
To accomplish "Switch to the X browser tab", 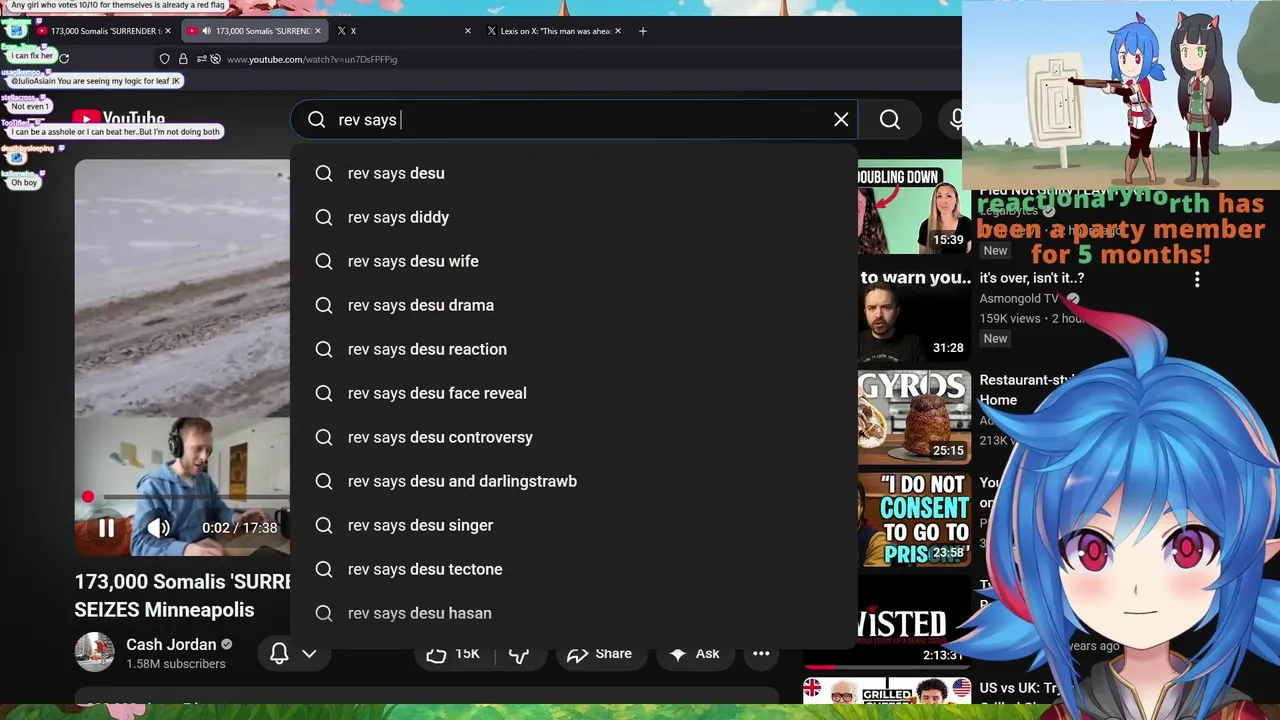I will coord(403,31).
